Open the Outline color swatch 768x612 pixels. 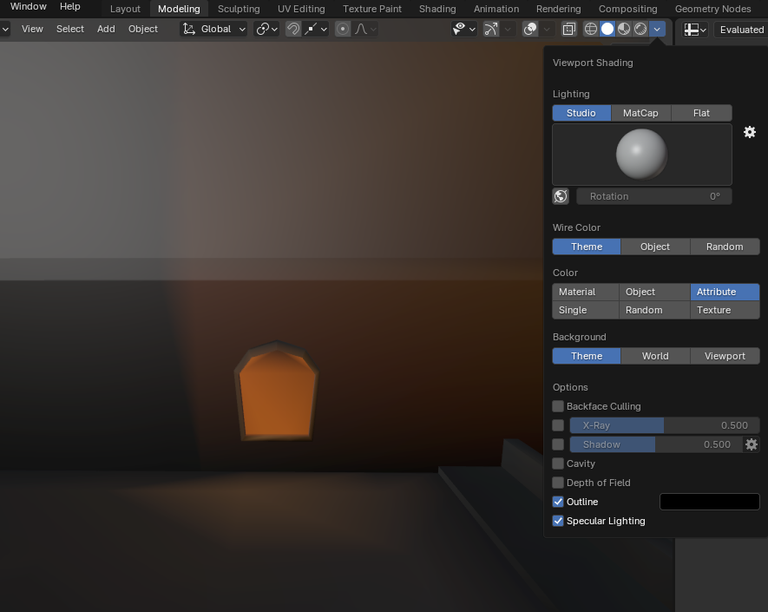pyautogui.click(x=710, y=502)
